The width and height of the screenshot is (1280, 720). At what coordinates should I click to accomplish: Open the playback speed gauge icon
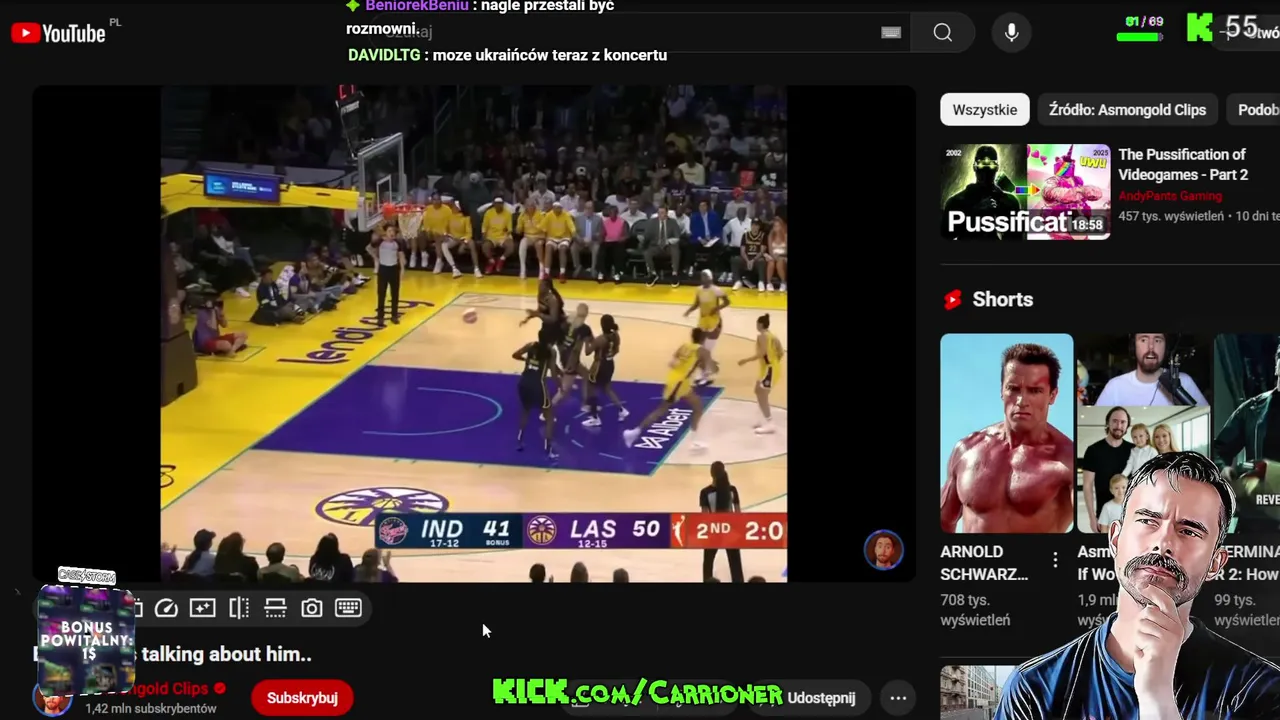[x=166, y=608]
